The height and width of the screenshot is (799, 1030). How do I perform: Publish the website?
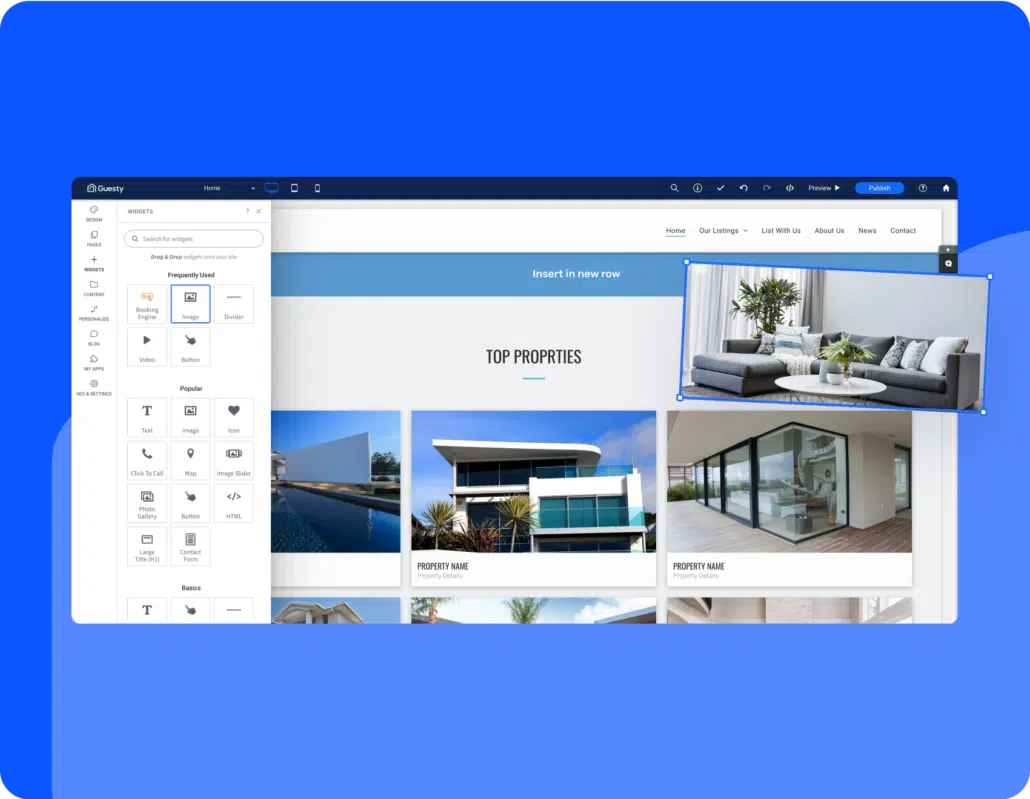click(879, 188)
